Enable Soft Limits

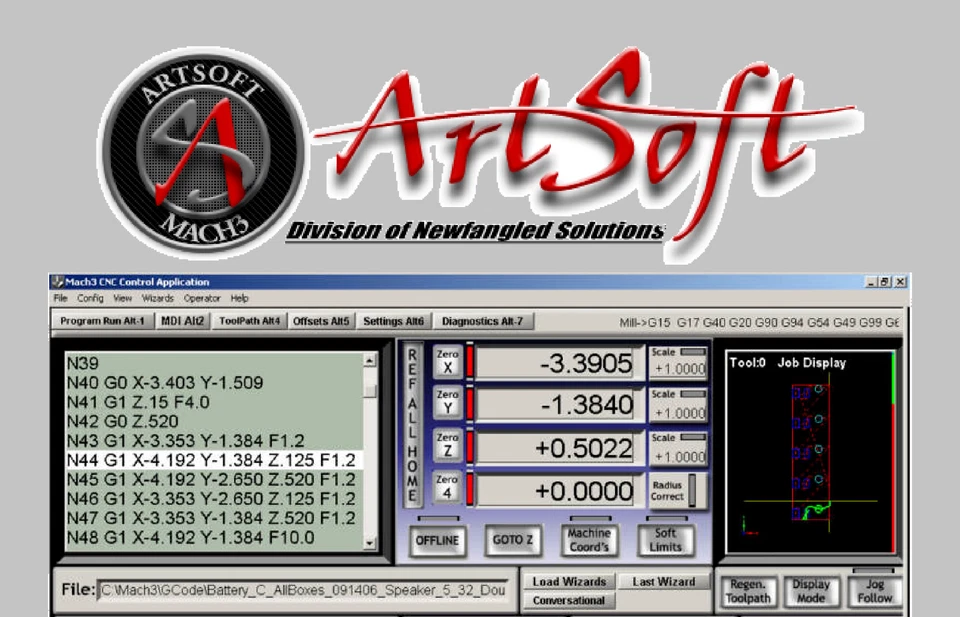(666, 540)
